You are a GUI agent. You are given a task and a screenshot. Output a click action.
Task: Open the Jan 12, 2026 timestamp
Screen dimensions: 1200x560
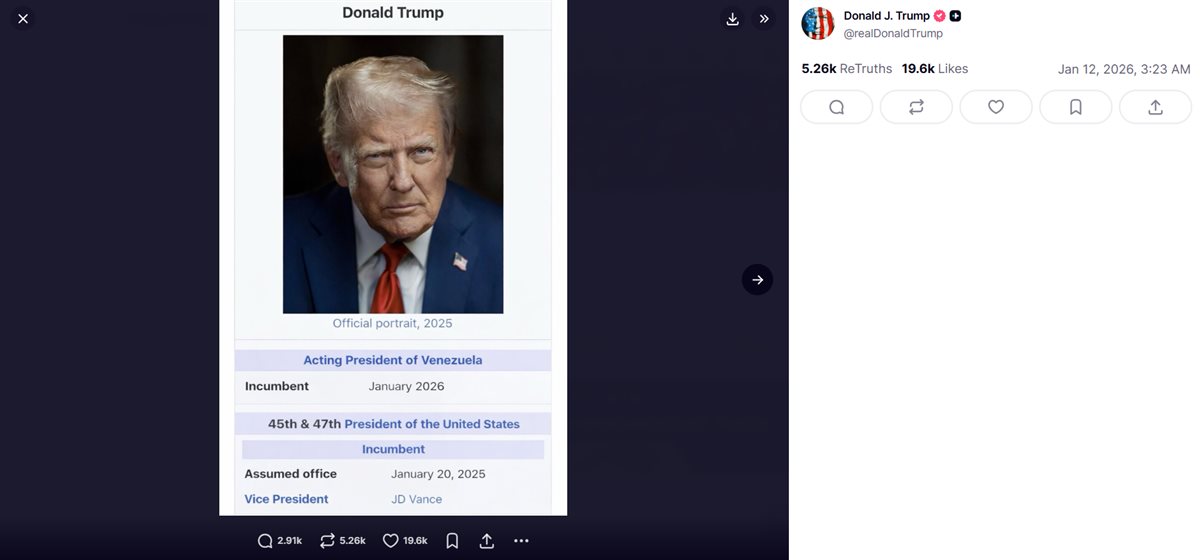(x=1123, y=69)
